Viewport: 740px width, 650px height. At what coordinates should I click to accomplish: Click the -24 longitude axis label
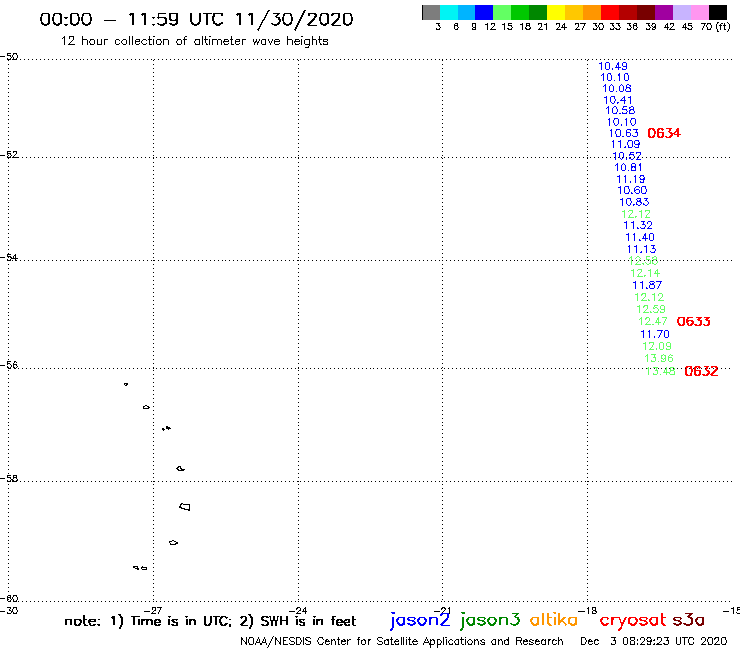[x=298, y=610]
